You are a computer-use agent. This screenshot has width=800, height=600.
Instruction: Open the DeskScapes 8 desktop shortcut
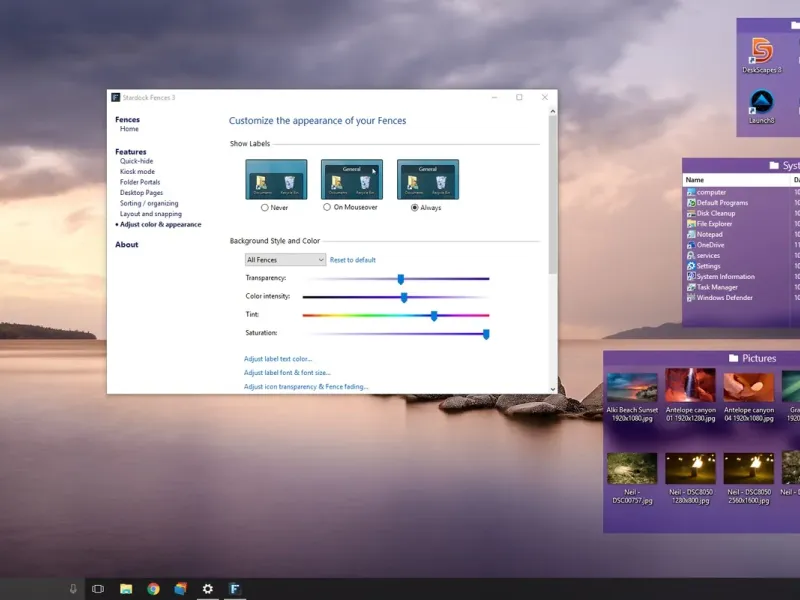[x=762, y=55]
